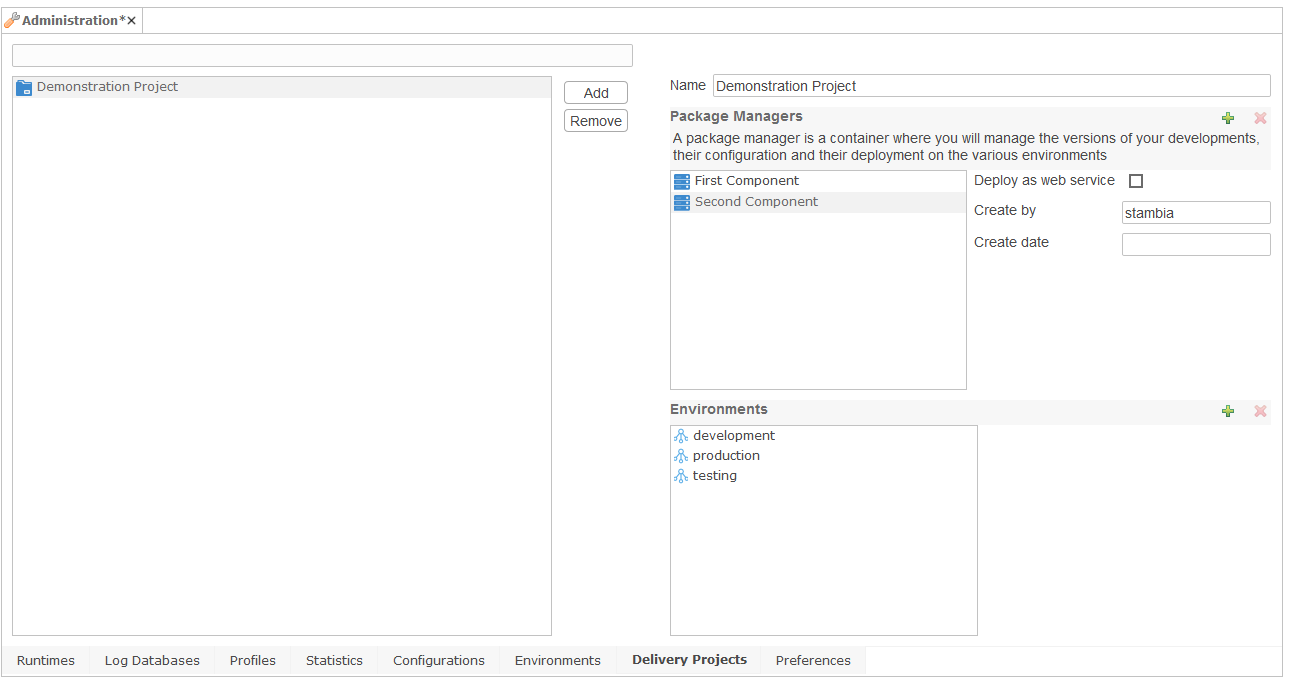Select the First Component package manager
Viewport: 1291px width, 681px height.
(746, 181)
